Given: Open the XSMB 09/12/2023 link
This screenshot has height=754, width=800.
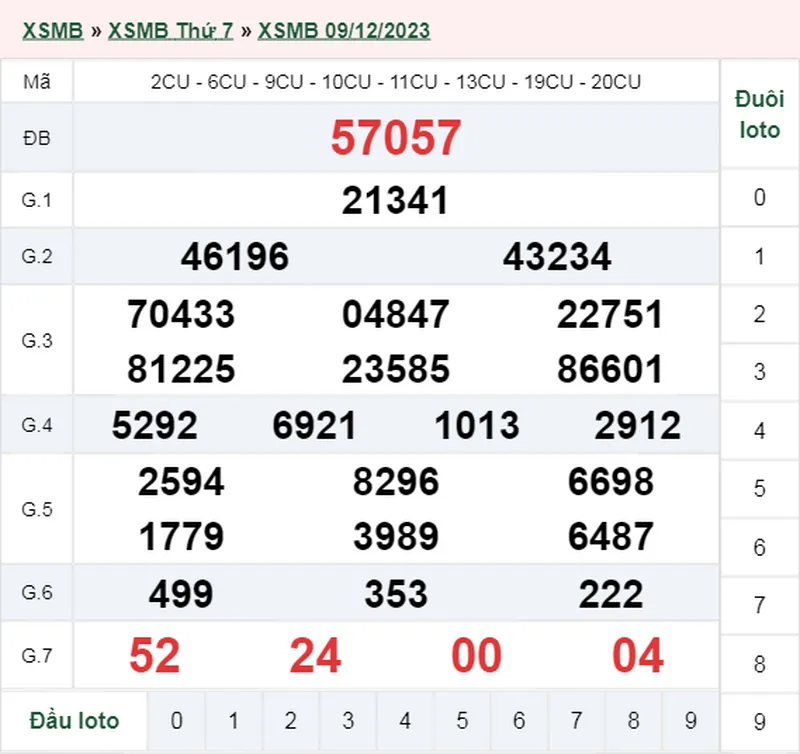Looking at the screenshot, I should pyautogui.click(x=344, y=31).
